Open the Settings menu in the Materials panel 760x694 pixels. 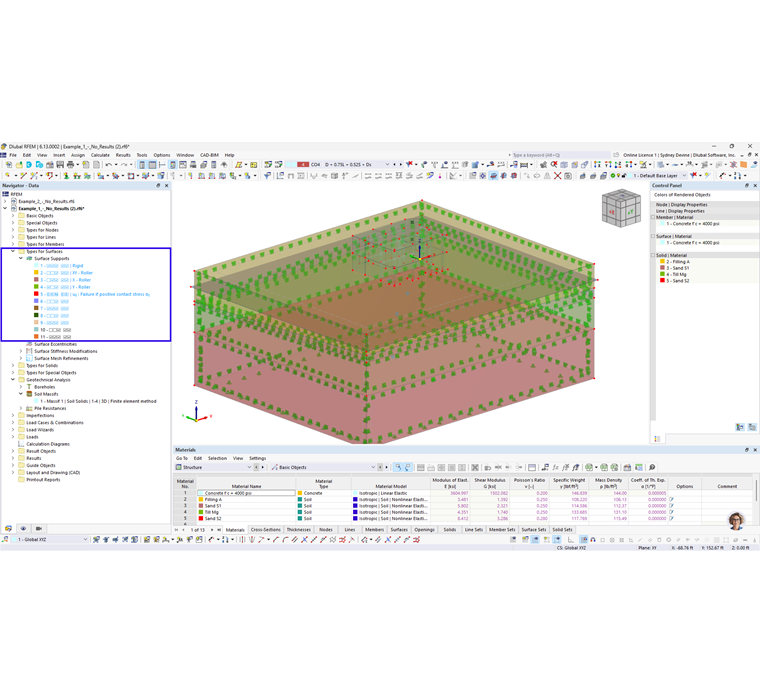[257, 458]
